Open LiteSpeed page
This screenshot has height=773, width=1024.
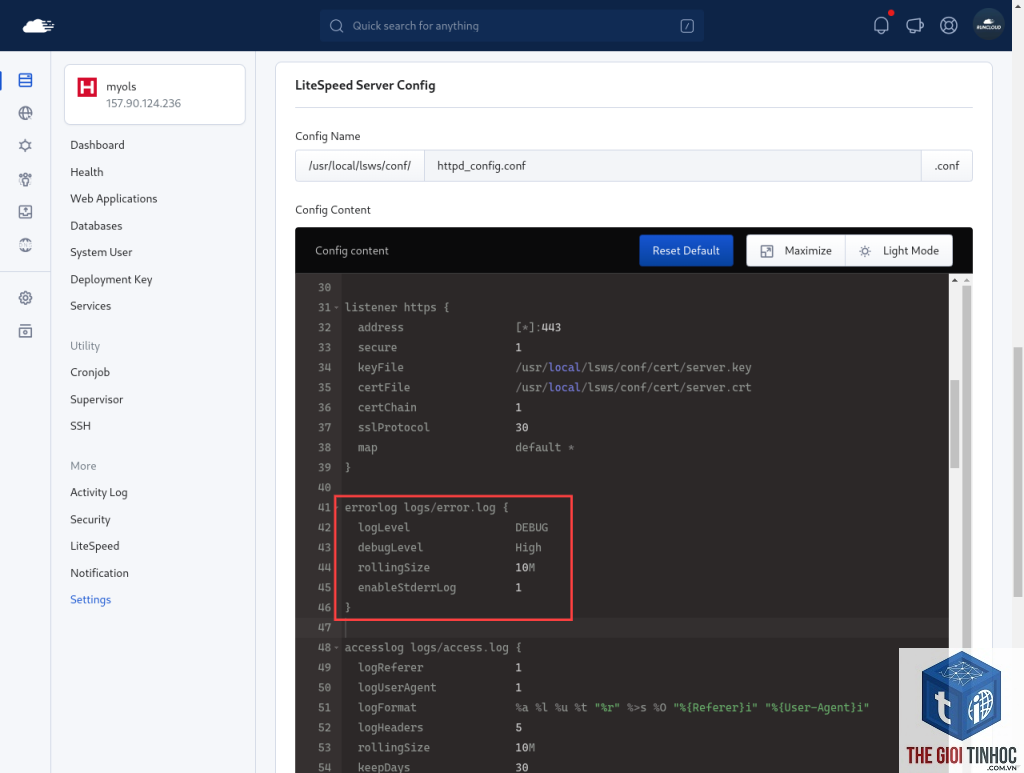coord(95,546)
